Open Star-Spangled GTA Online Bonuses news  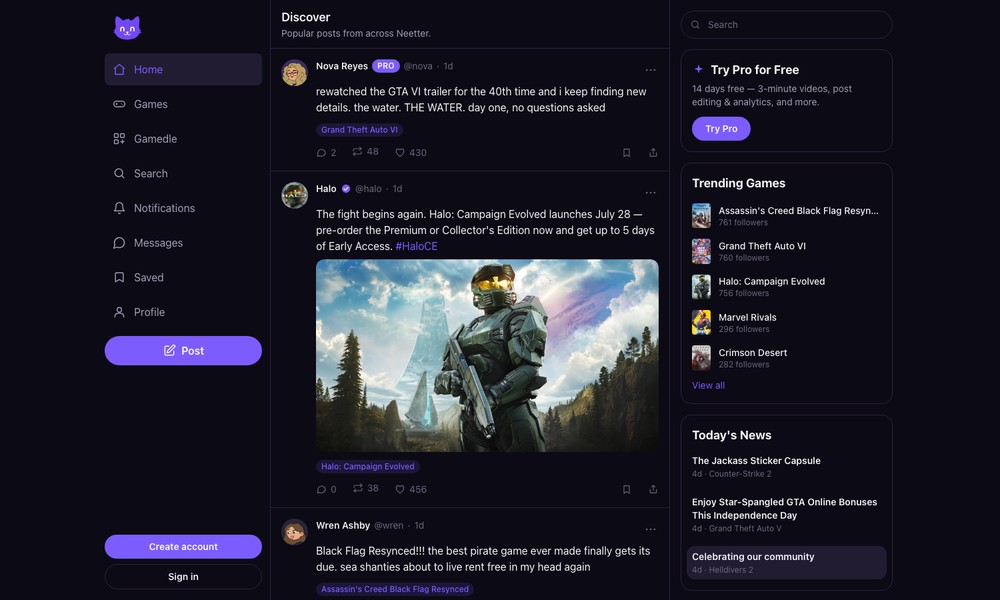(x=786, y=515)
